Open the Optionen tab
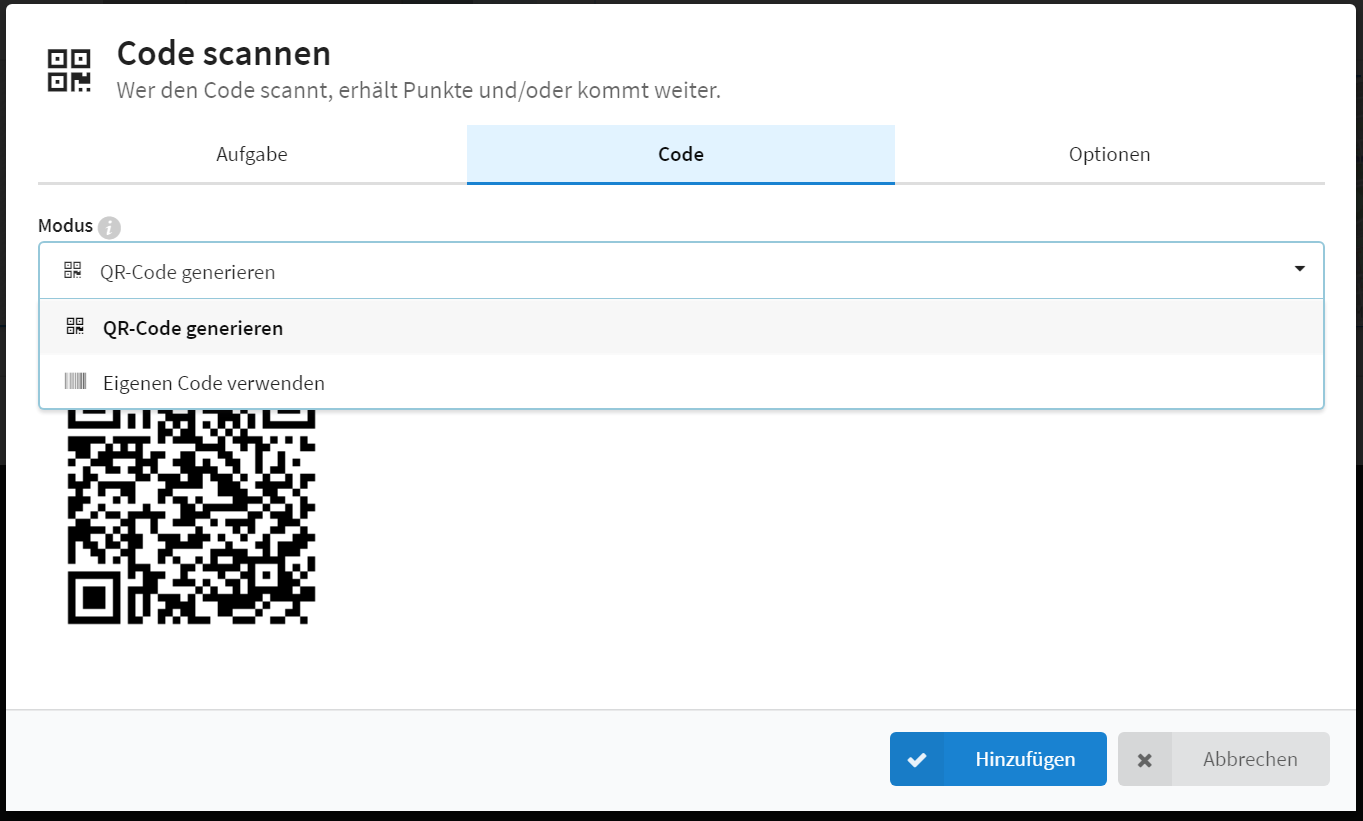 coord(1109,154)
